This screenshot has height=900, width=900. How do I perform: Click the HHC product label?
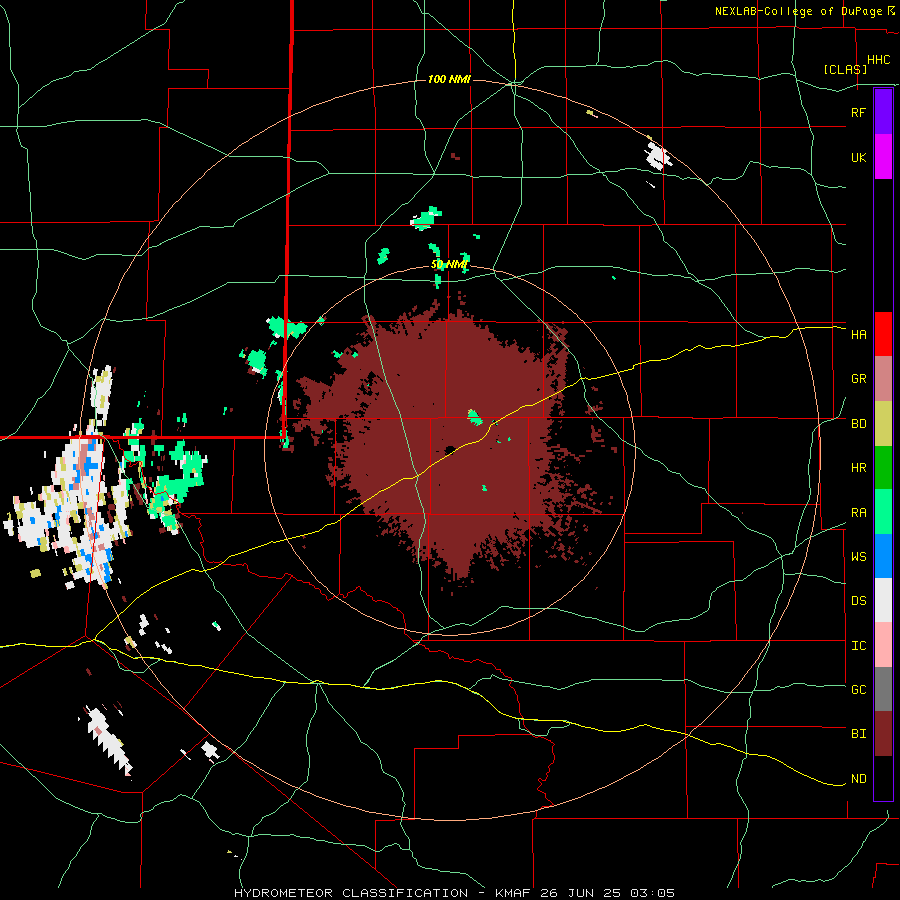click(x=878, y=60)
